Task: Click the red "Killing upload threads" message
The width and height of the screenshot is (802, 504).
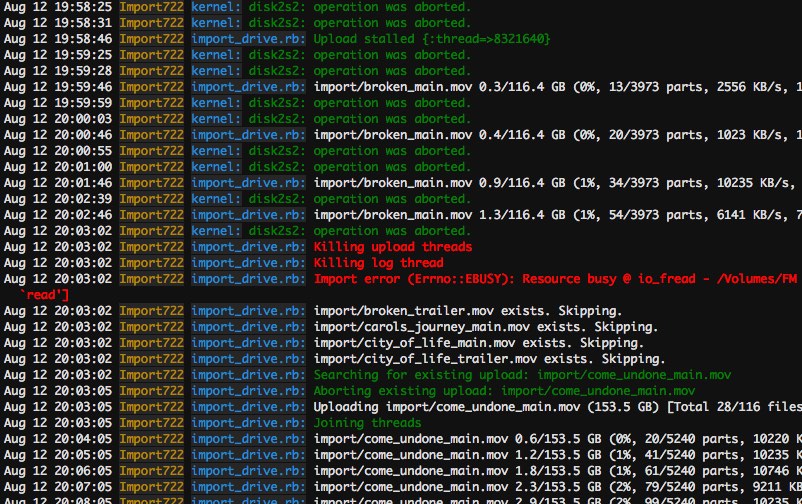Action: click(393, 247)
